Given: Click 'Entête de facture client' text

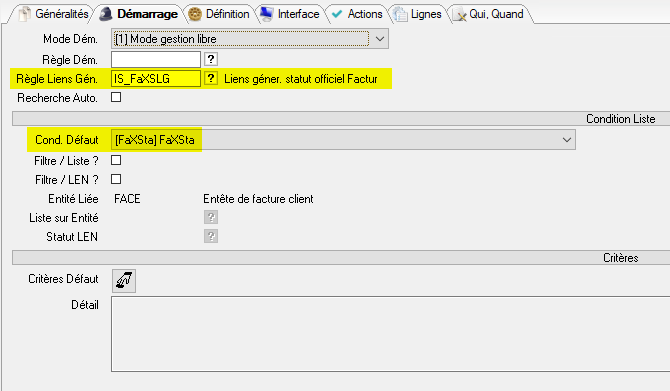Looking at the screenshot, I should click(258, 199).
